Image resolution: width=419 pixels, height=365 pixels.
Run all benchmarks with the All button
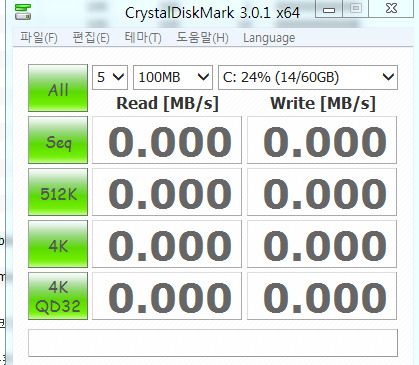pos(58,88)
